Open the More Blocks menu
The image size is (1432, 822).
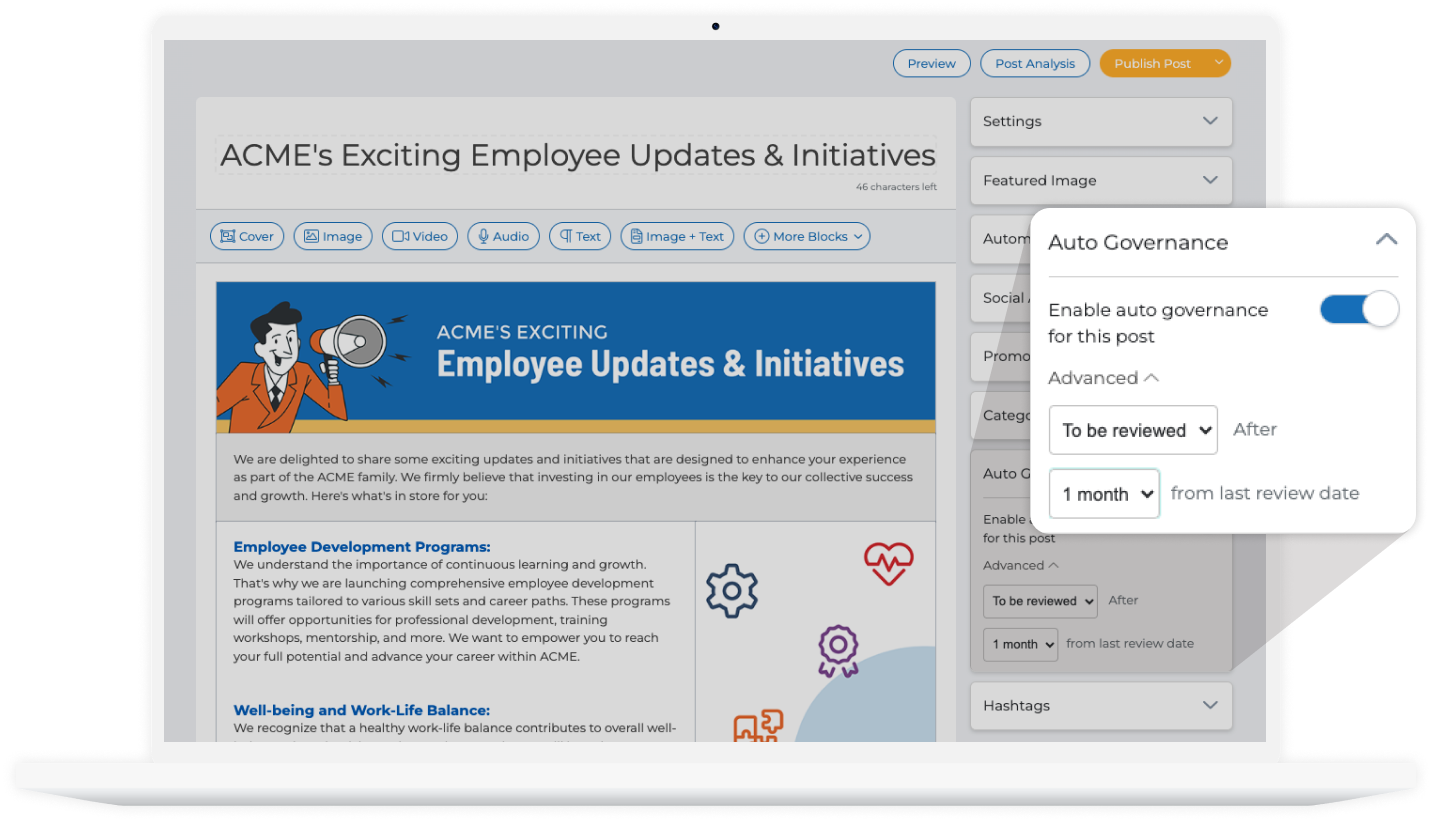[x=806, y=236]
